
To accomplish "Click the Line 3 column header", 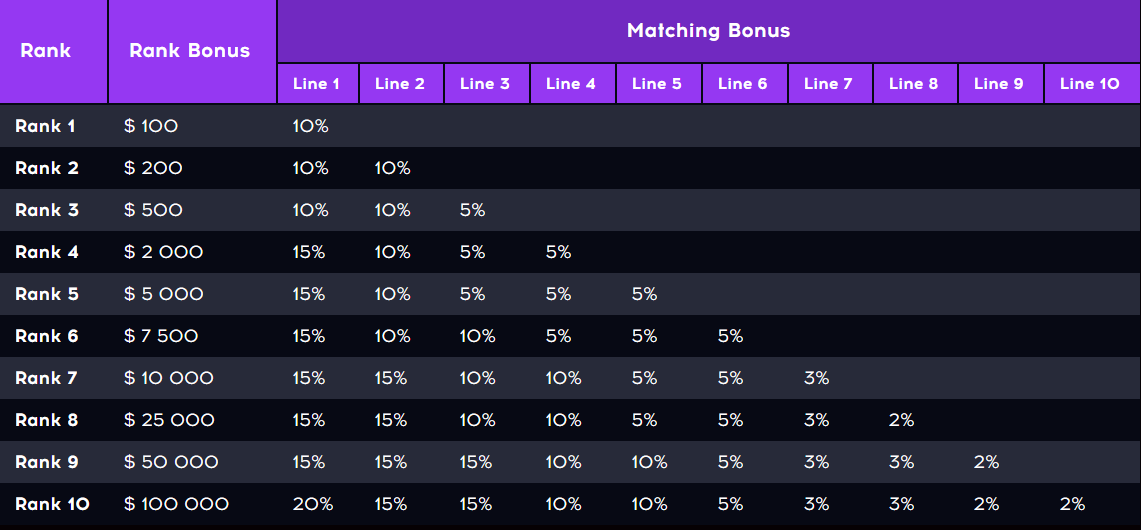I will (x=485, y=84).
